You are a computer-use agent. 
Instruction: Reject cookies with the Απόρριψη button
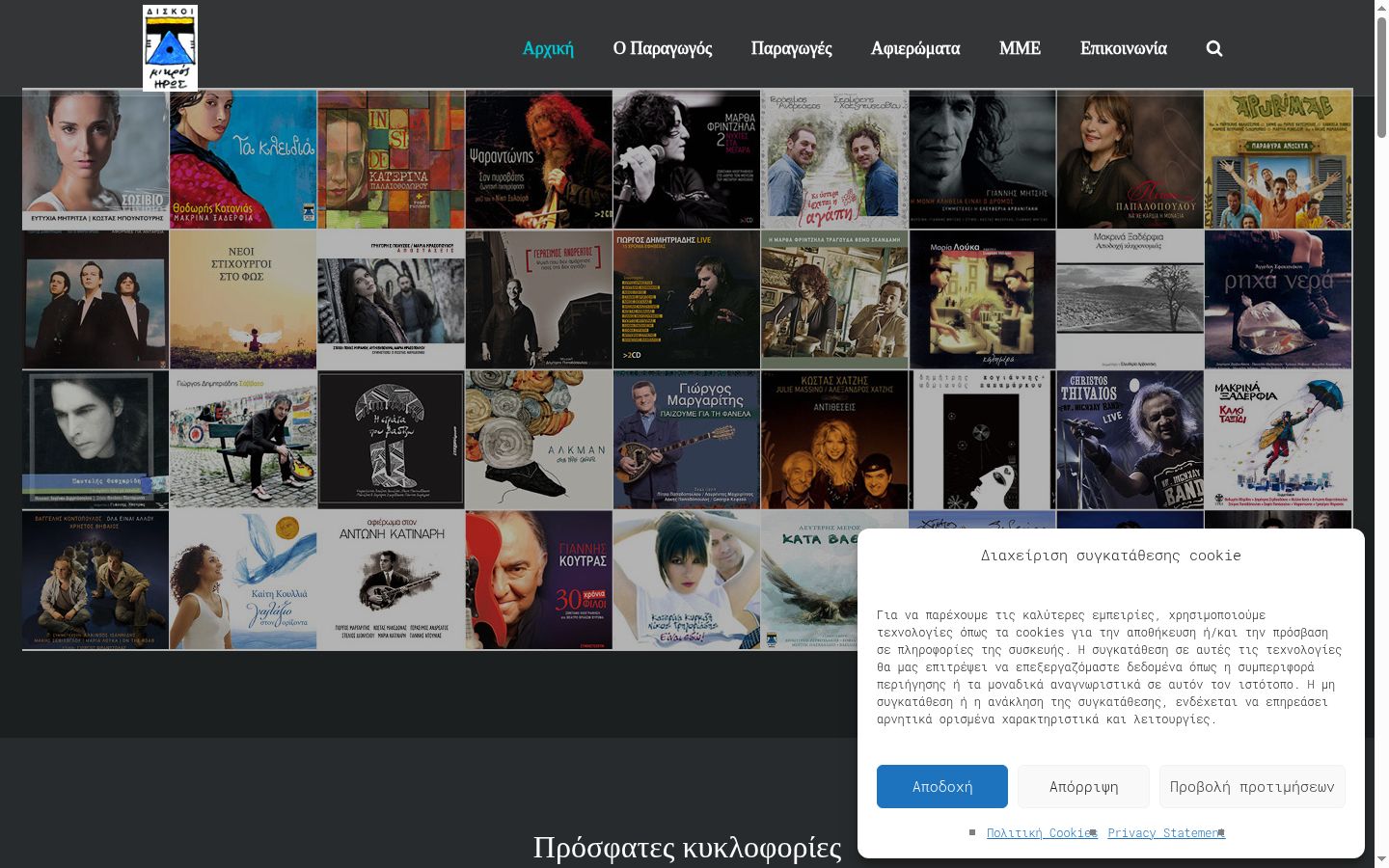(x=1083, y=787)
